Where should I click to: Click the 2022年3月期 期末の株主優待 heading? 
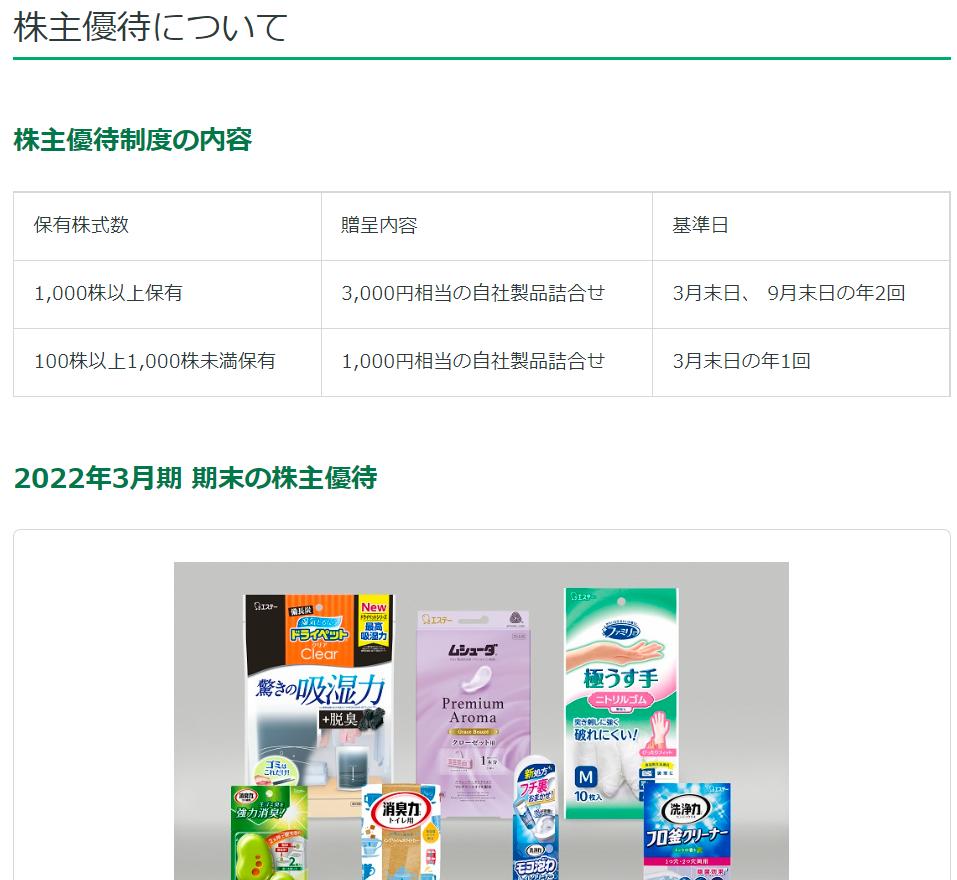coord(195,478)
